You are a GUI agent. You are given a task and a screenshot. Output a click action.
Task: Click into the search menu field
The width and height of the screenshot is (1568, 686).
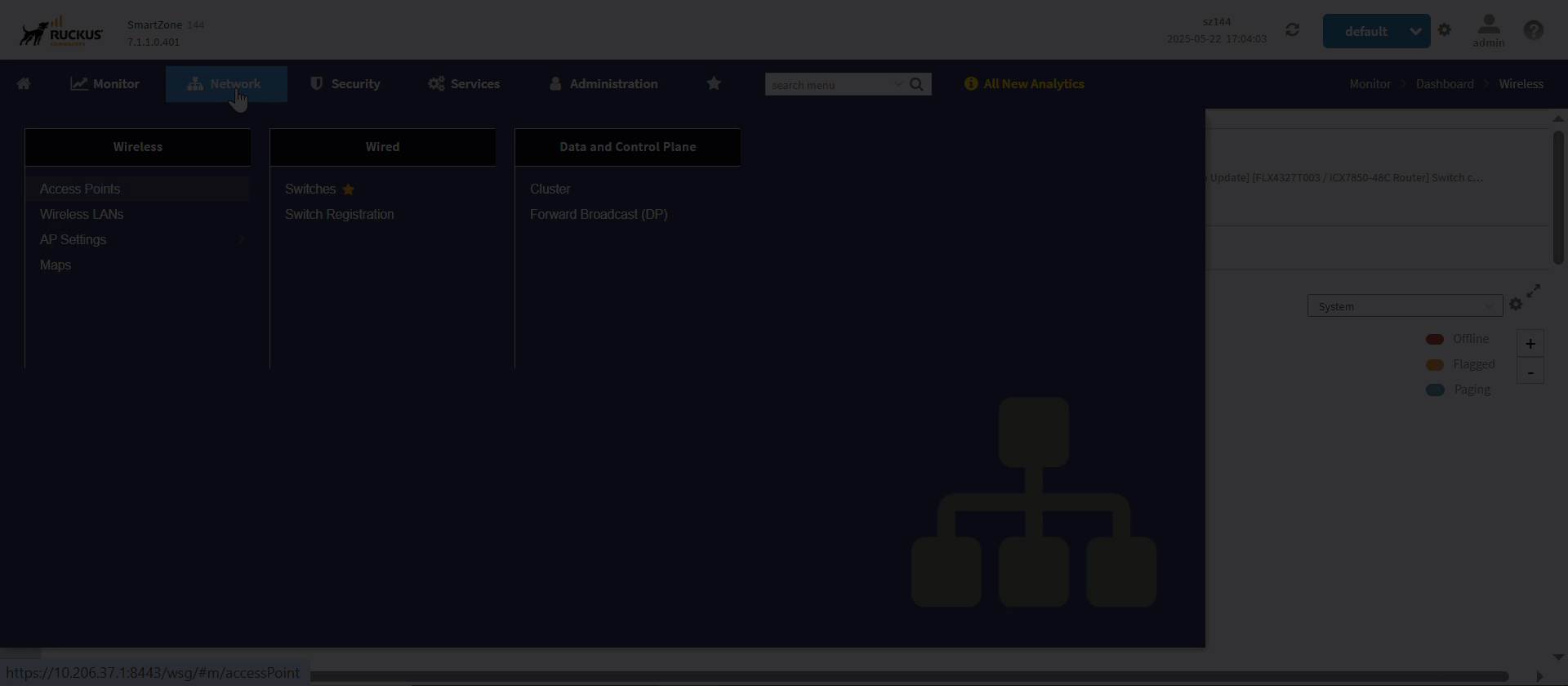[x=829, y=84]
